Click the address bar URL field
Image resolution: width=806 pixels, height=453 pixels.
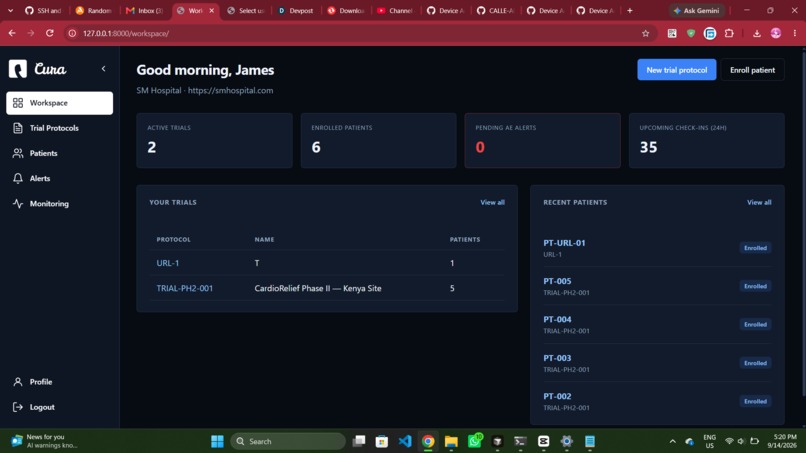pos(360,33)
